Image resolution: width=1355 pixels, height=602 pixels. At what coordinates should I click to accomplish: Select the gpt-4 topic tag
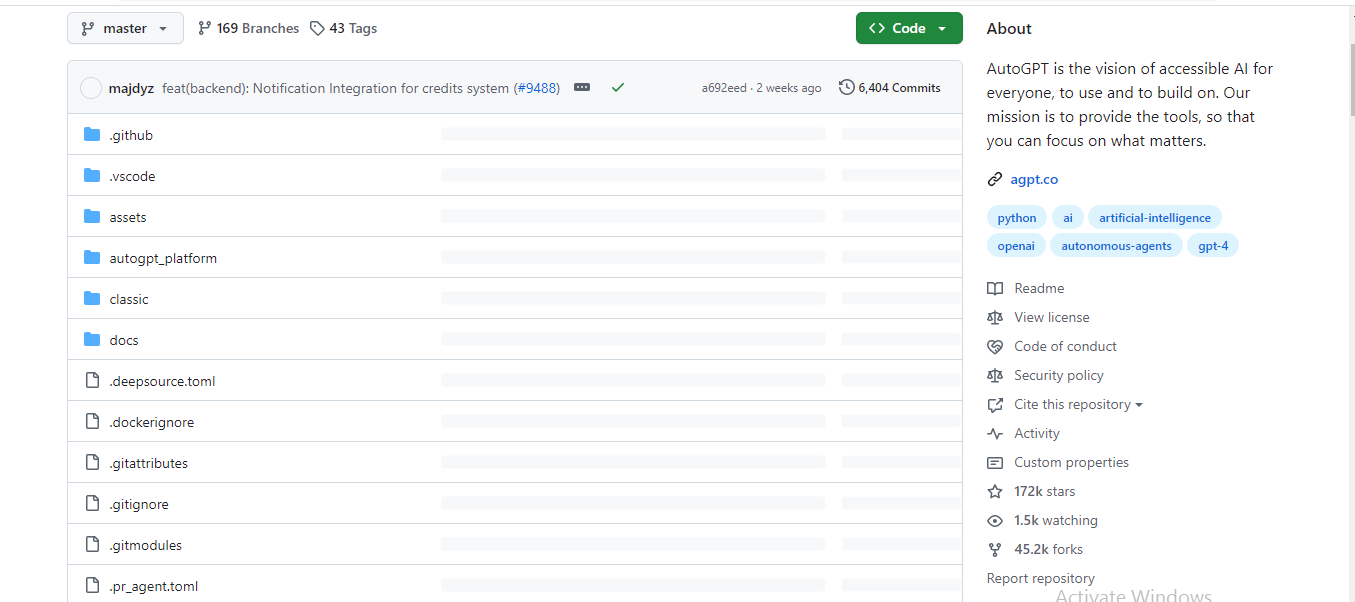point(1213,246)
